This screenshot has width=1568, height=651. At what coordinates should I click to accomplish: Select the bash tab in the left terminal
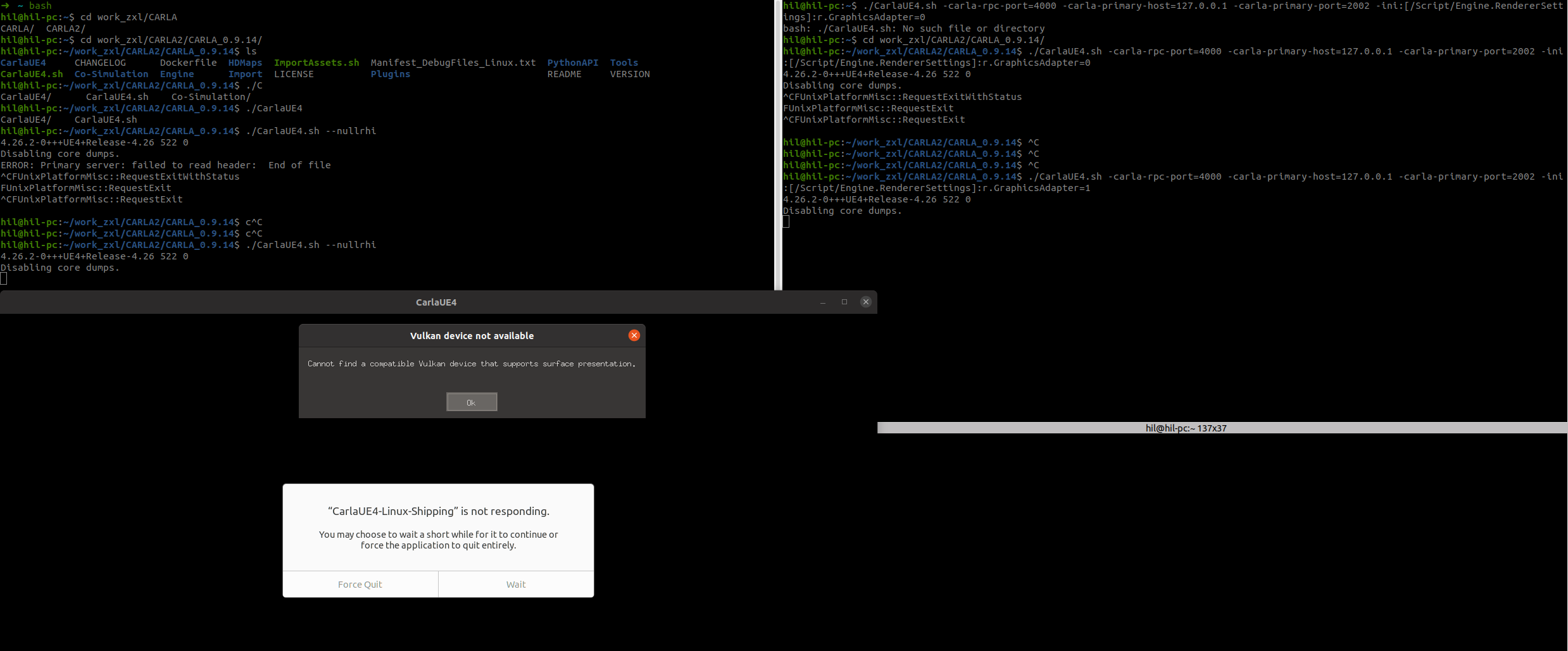pos(41,6)
